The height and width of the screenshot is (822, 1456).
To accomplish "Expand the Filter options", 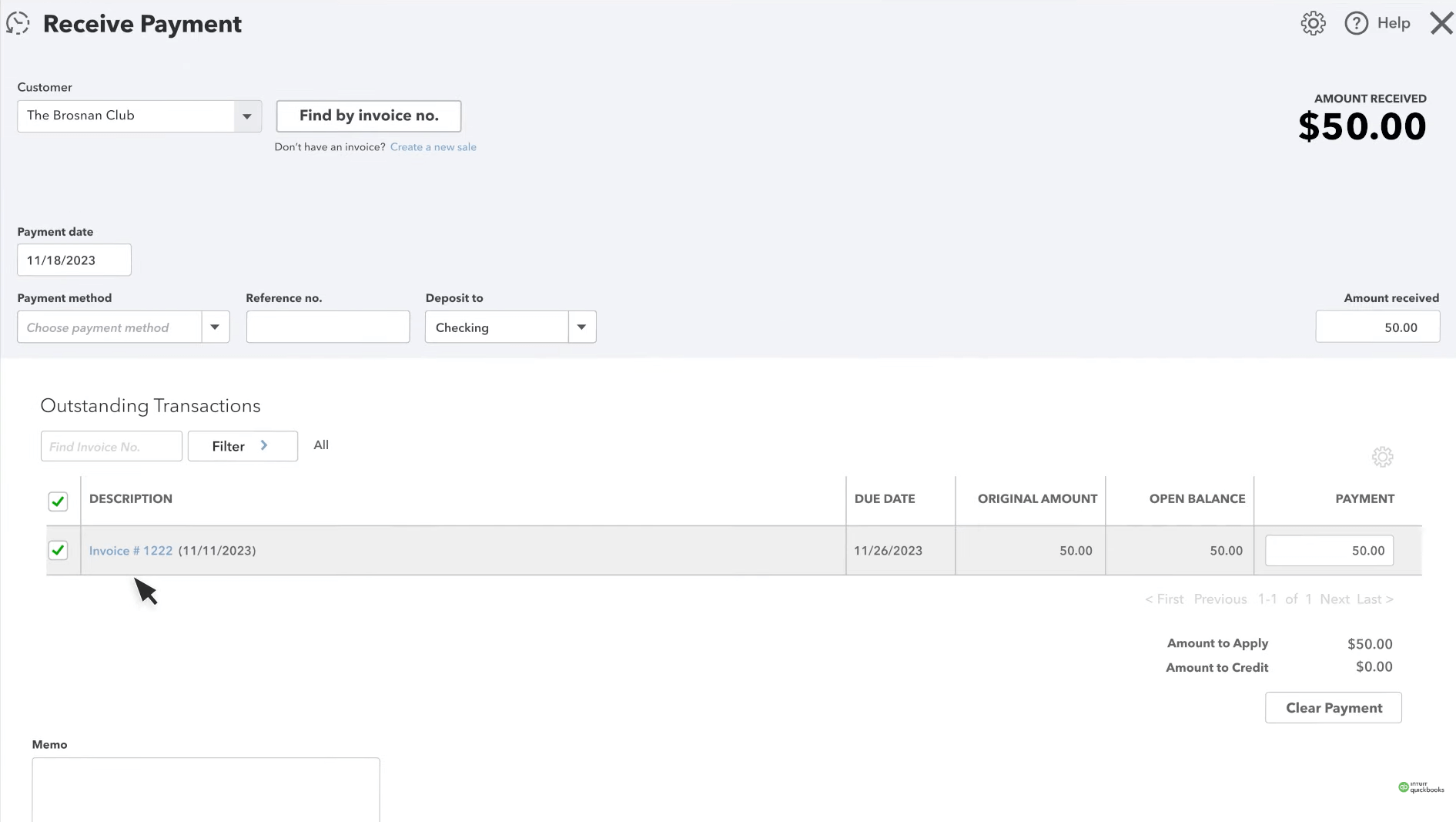I will pos(242,446).
